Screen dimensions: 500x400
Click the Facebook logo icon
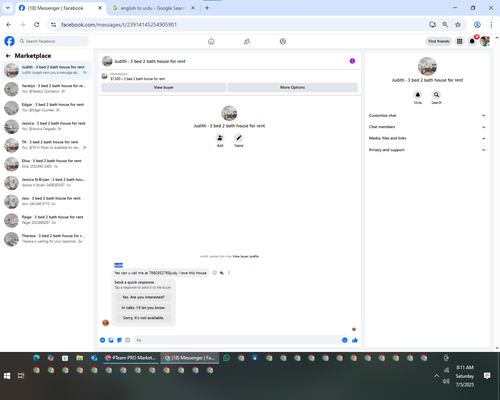(x=9, y=41)
